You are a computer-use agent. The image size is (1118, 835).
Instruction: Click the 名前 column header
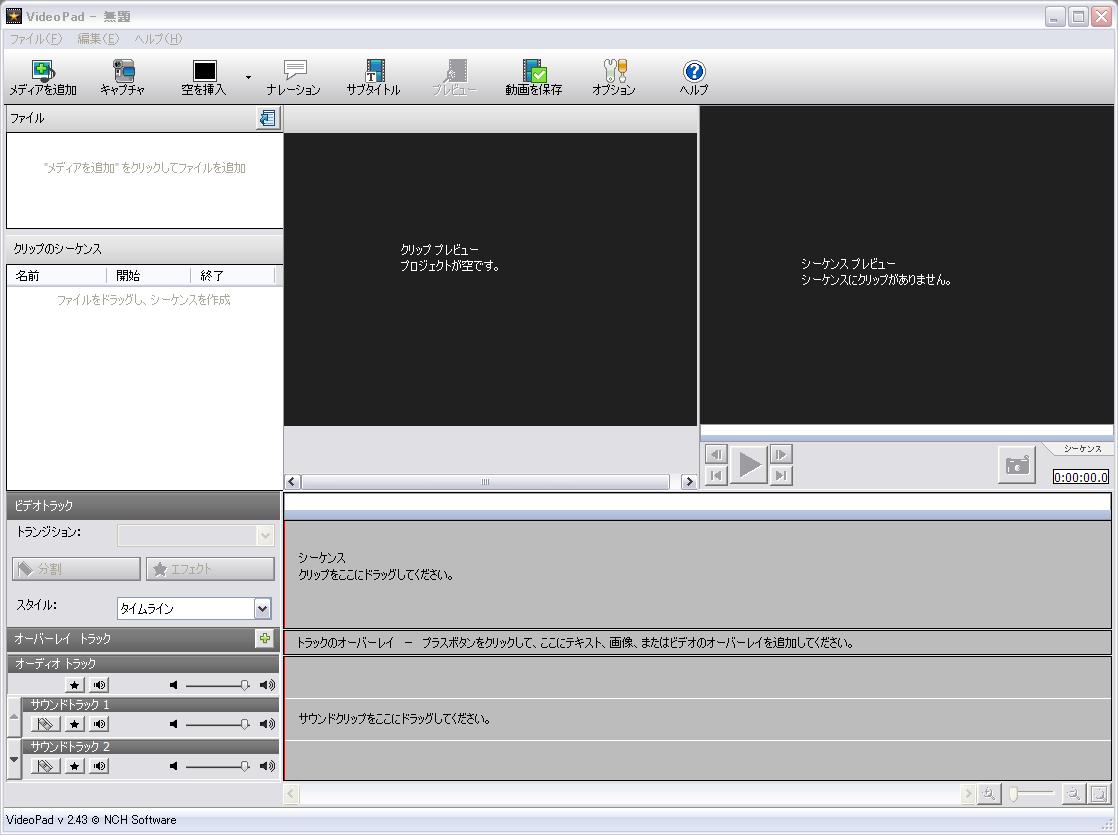coord(57,276)
